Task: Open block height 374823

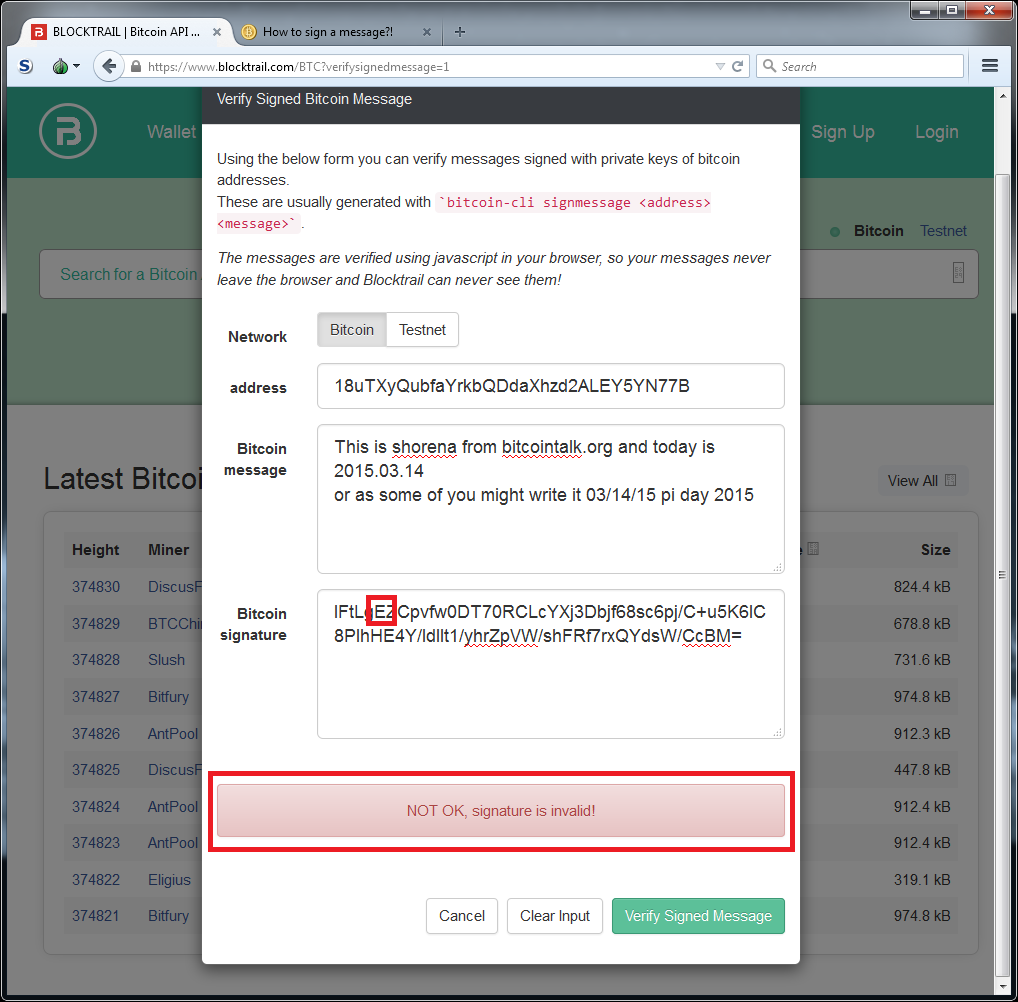Action: 96,842
